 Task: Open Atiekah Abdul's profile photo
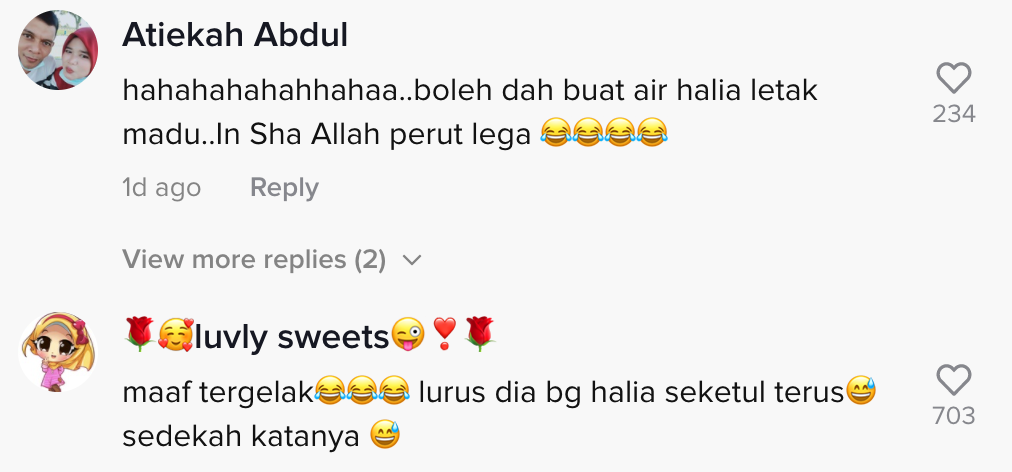pos(58,50)
